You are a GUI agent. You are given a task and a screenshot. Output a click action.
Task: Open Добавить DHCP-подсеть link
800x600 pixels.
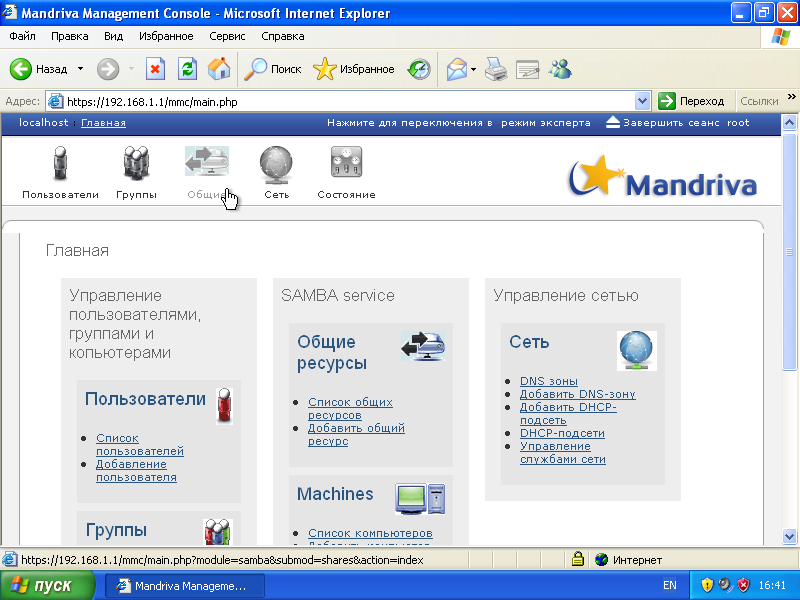click(568, 413)
